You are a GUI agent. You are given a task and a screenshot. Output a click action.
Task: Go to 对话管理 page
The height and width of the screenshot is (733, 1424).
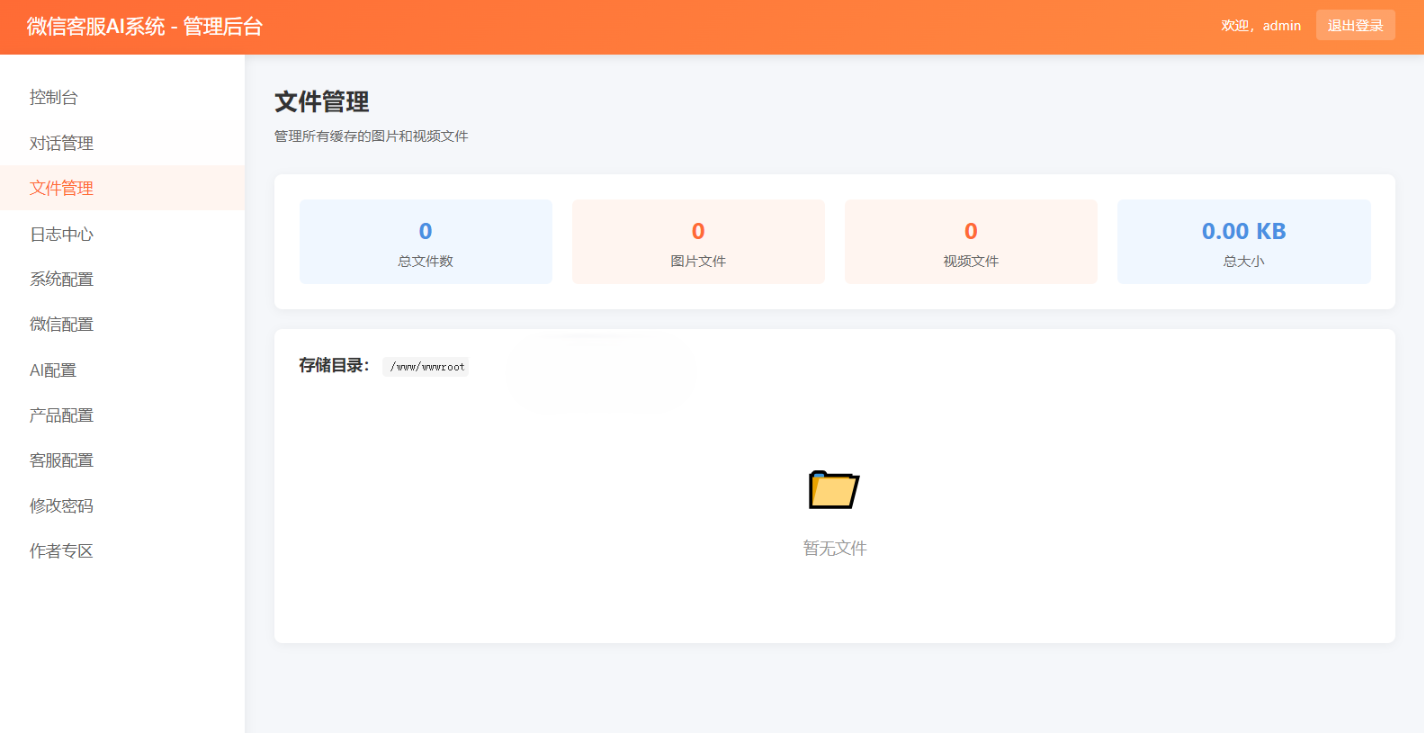61,143
